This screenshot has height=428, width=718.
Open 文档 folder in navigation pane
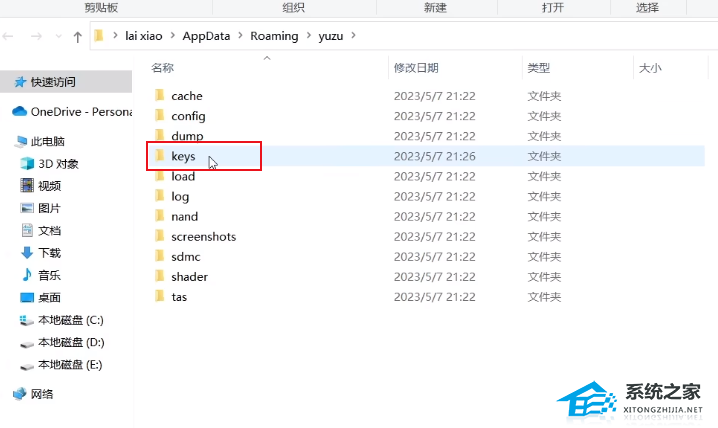coord(49,231)
